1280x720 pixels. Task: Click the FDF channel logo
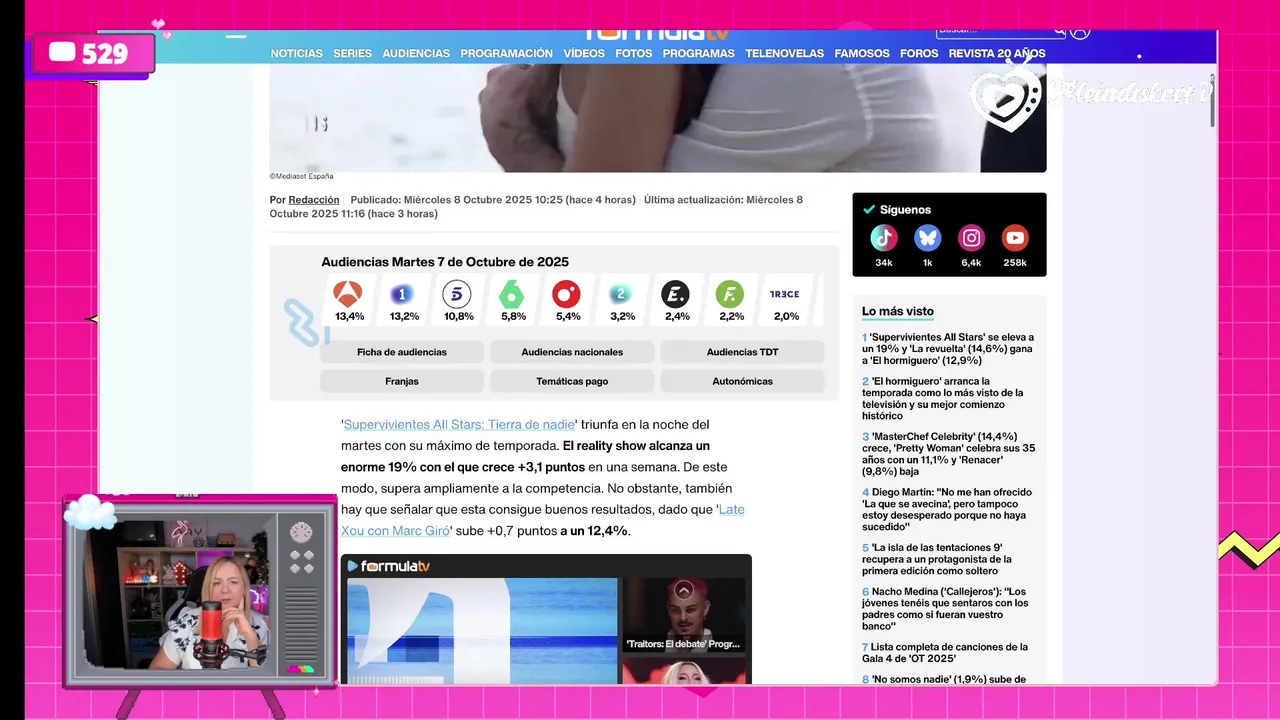click(x=730, y=294)
